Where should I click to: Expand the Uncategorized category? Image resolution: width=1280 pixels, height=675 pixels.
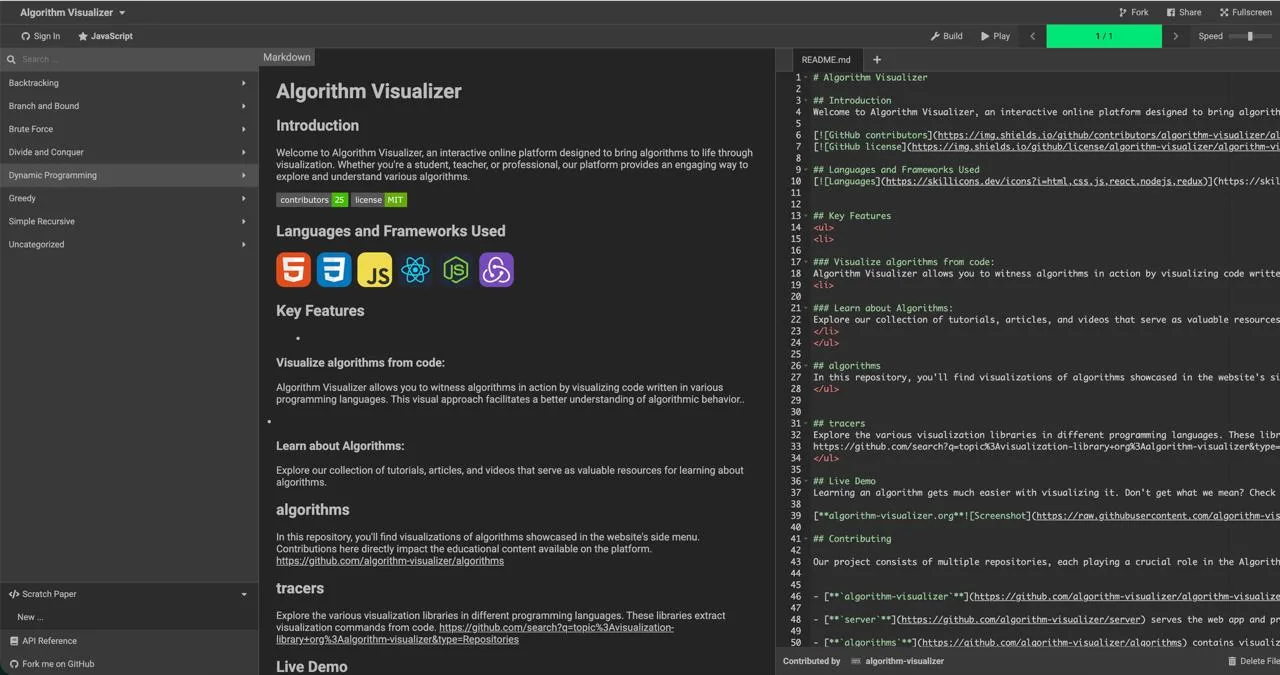[x=129, y=244]
